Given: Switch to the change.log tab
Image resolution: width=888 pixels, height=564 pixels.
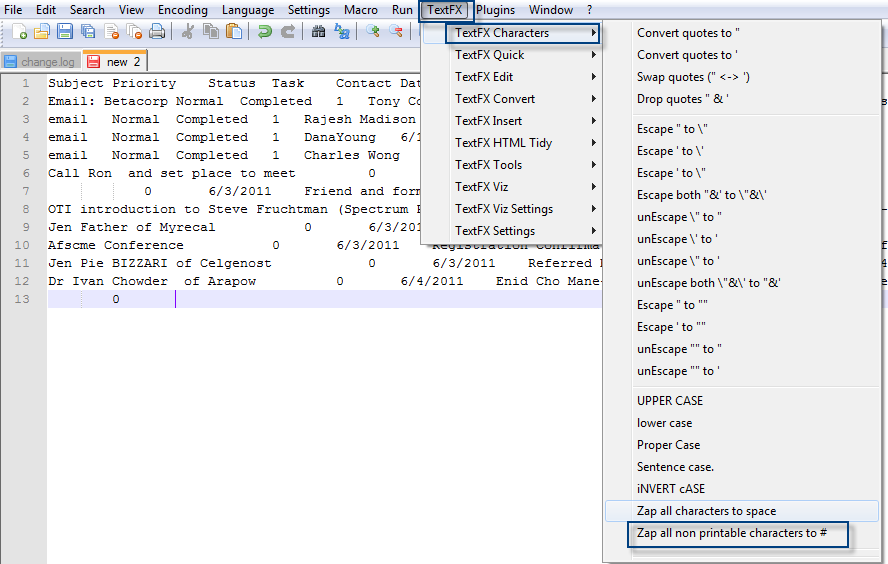Looking at the screenshot, I should [40, 62].
